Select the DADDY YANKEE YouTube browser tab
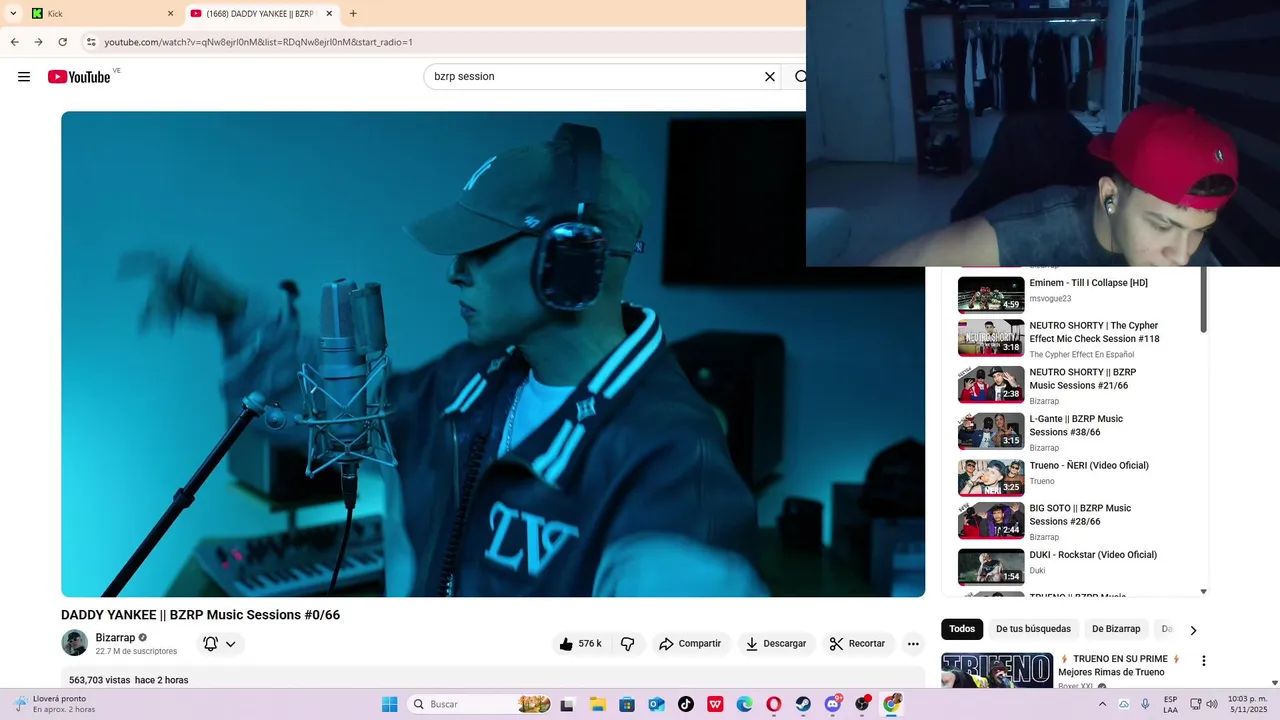 pyautogui.click(x=262, y=14)
